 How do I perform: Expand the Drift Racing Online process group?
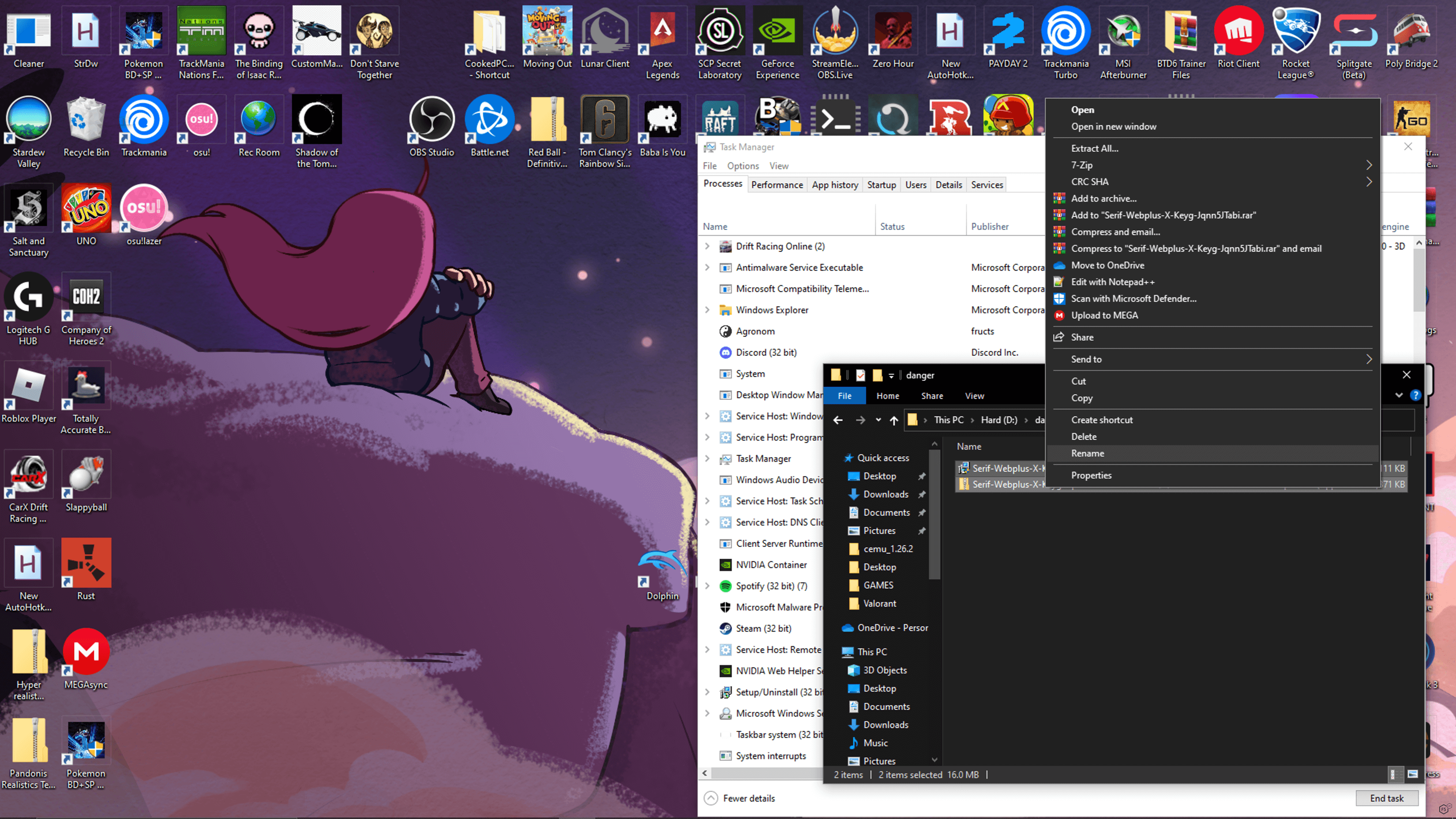[707, 246]
